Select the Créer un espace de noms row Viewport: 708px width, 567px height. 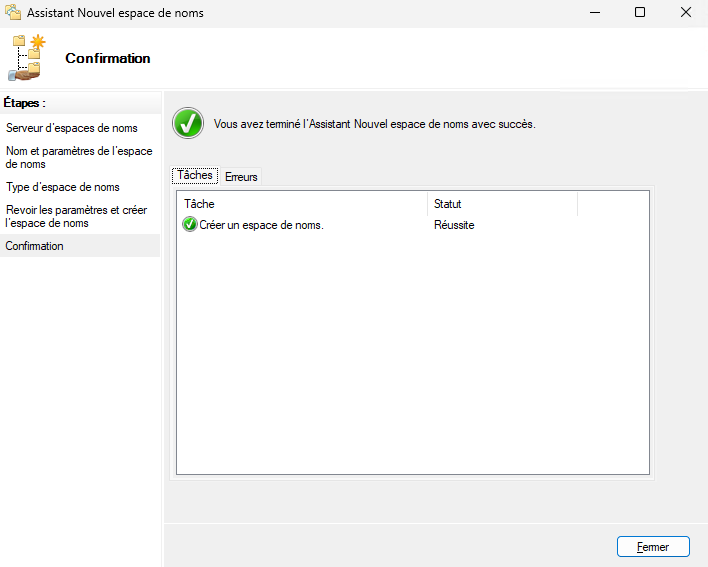[x=262, y=225]
